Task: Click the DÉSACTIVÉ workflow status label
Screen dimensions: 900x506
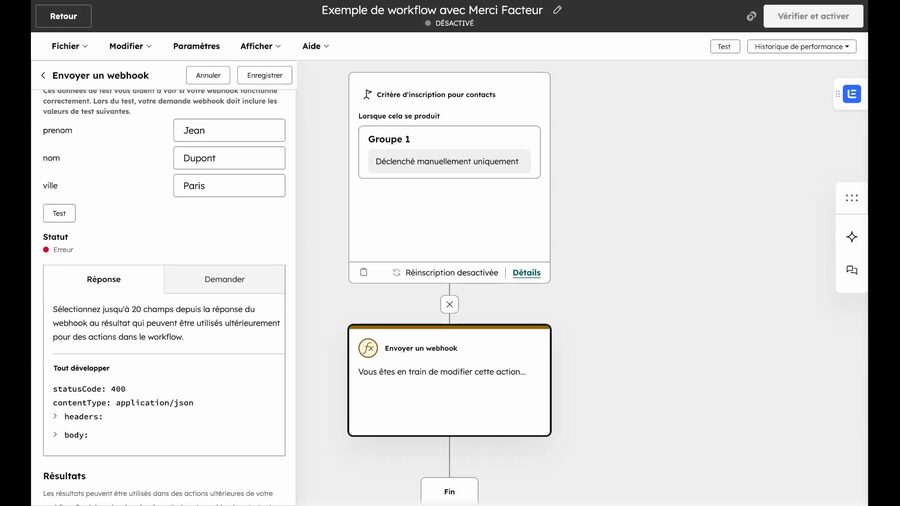Action: coord(449,23)
